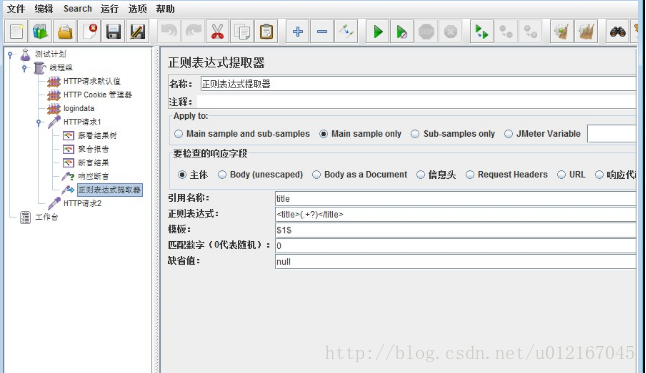This screenshot has height=373, width=646.
Task: Click the Open file folder icon
Action: click(x=65, y=31)
